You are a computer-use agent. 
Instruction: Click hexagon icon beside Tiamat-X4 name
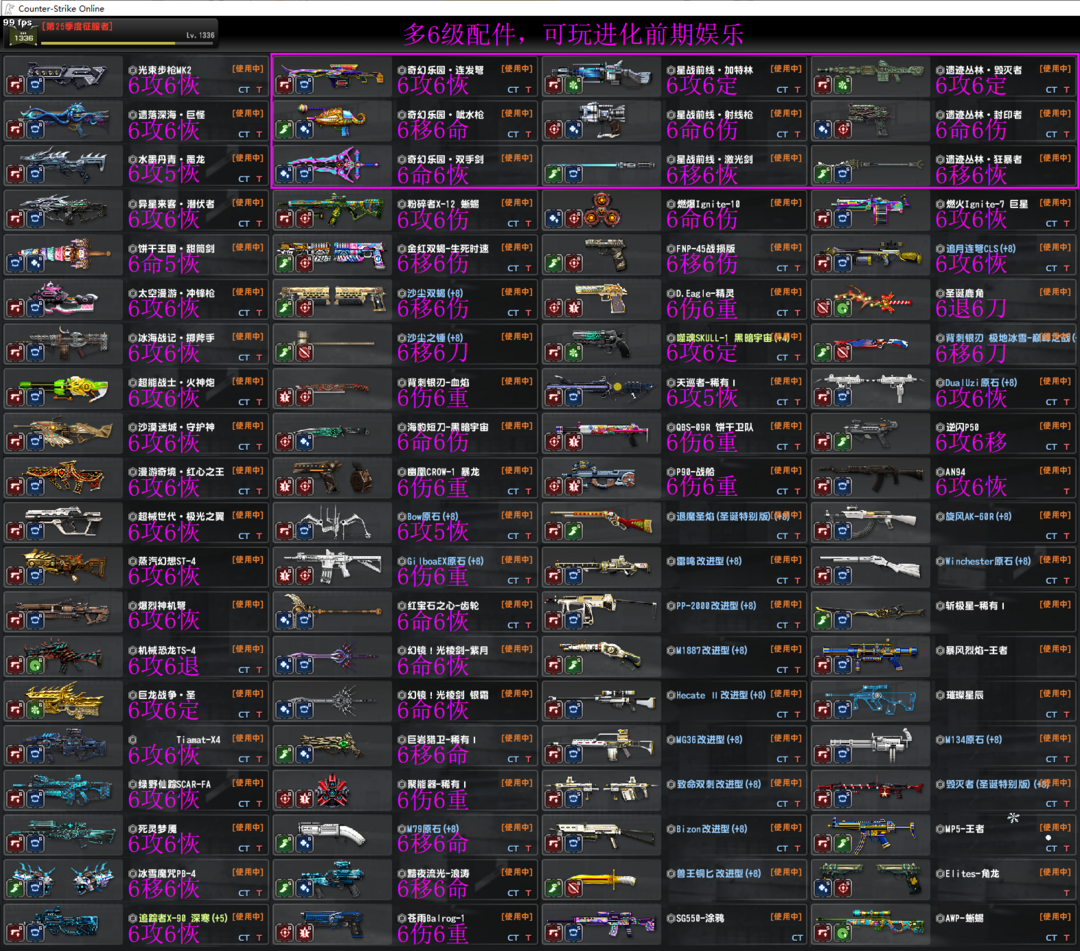[x=132, y=740]
